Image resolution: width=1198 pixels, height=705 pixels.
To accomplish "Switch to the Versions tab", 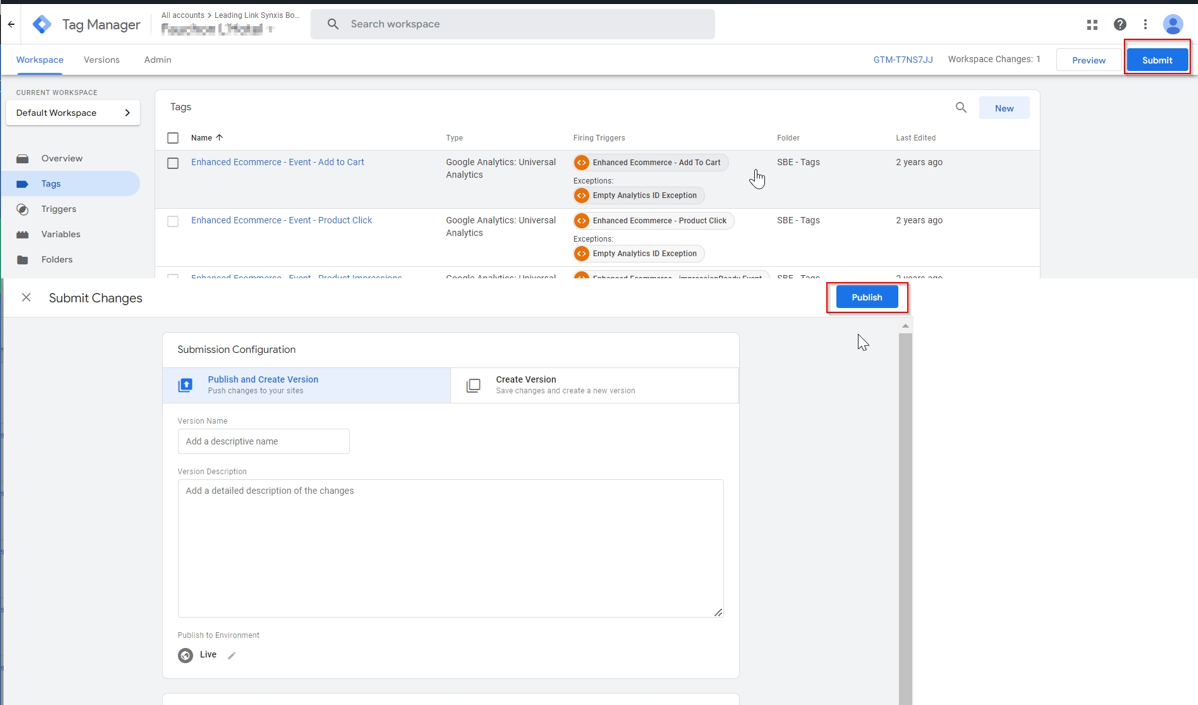I will pos(101,60).
